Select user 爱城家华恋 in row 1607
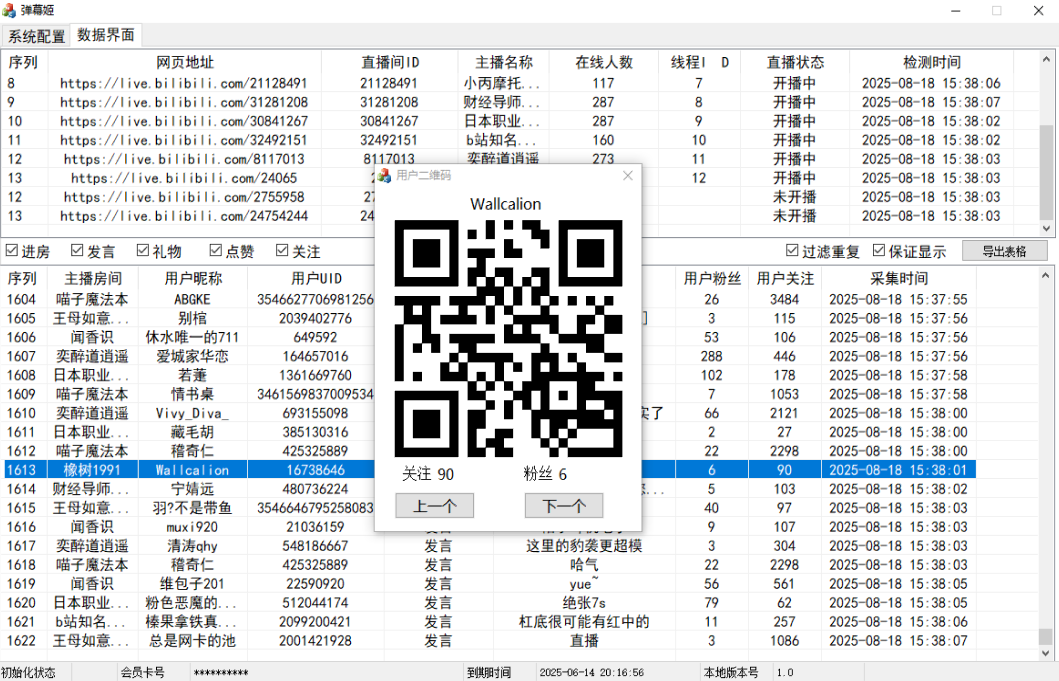 click(192, 356)
